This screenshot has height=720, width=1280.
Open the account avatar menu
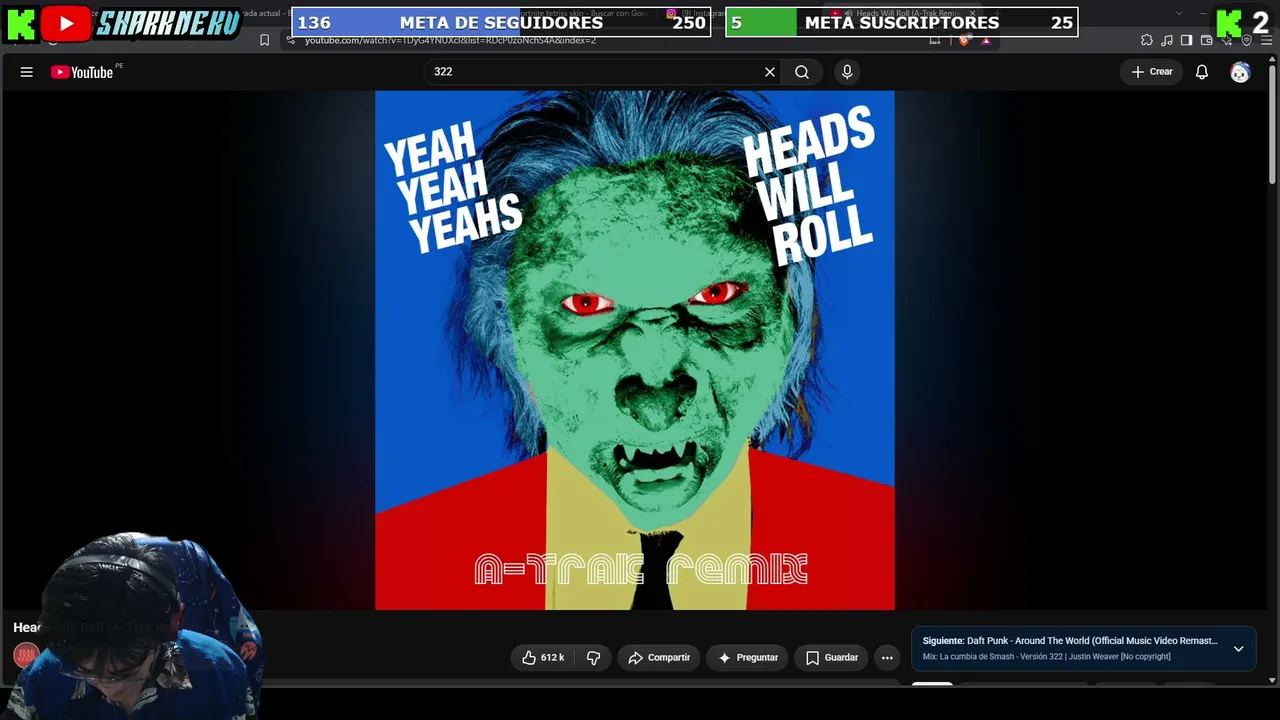[x=1240, y=72]
